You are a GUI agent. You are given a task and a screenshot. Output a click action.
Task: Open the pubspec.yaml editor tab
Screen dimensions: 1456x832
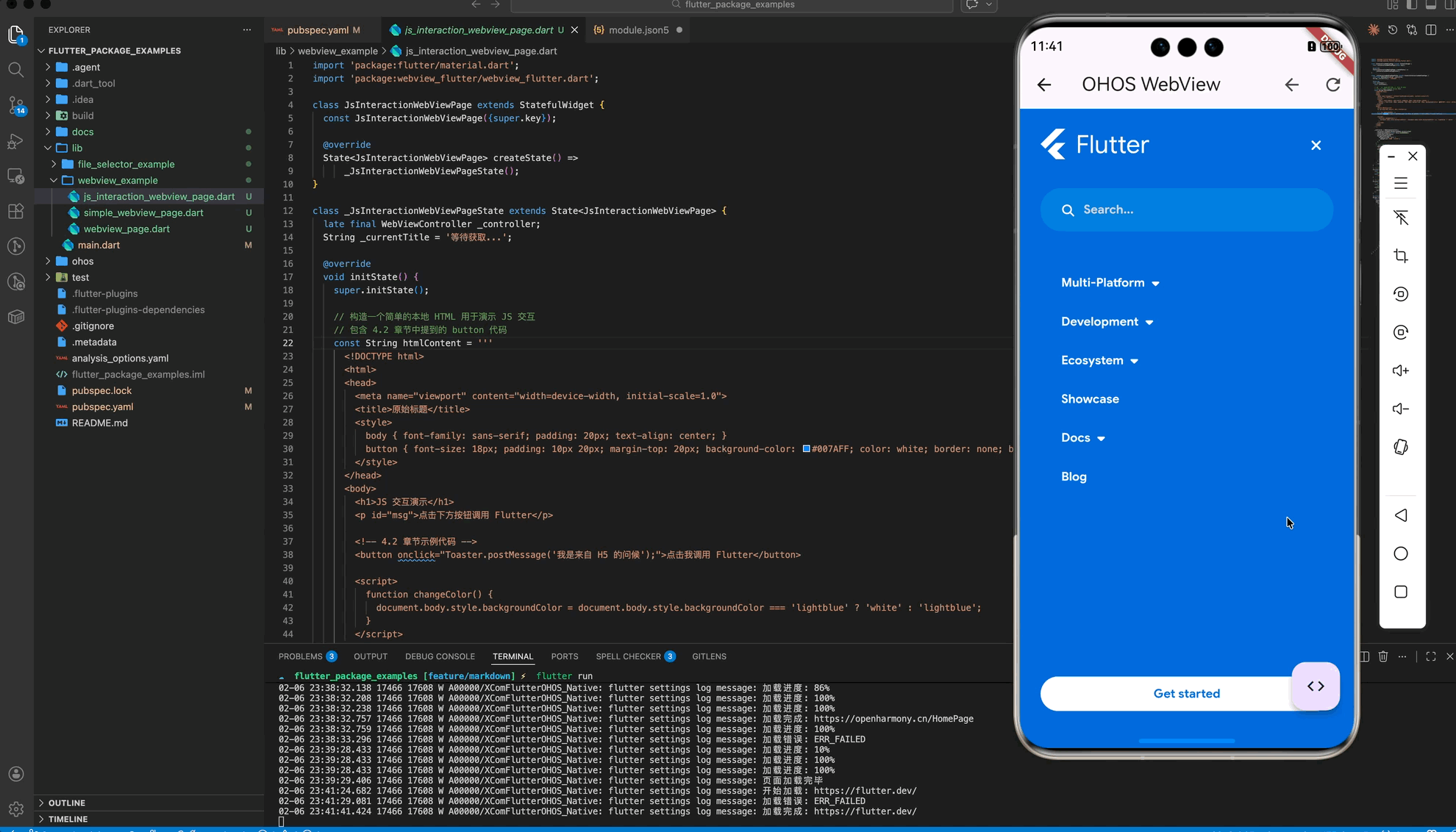[x=318, y=30]
